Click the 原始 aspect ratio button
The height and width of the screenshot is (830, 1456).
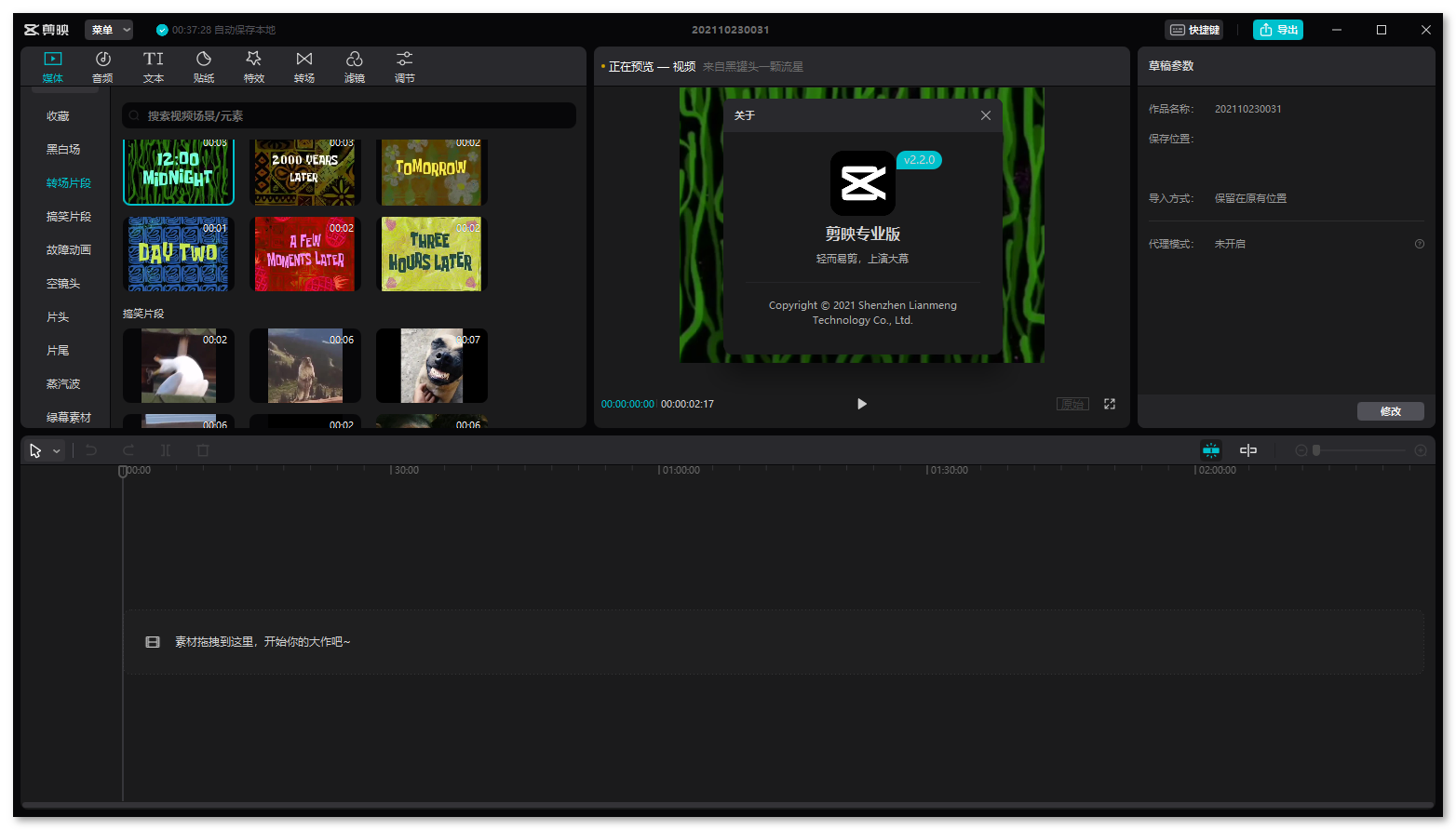pos(1072,404)
